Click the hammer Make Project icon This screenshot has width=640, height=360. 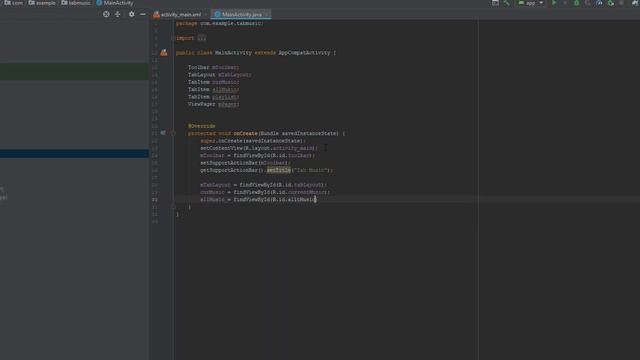[507, 3]
